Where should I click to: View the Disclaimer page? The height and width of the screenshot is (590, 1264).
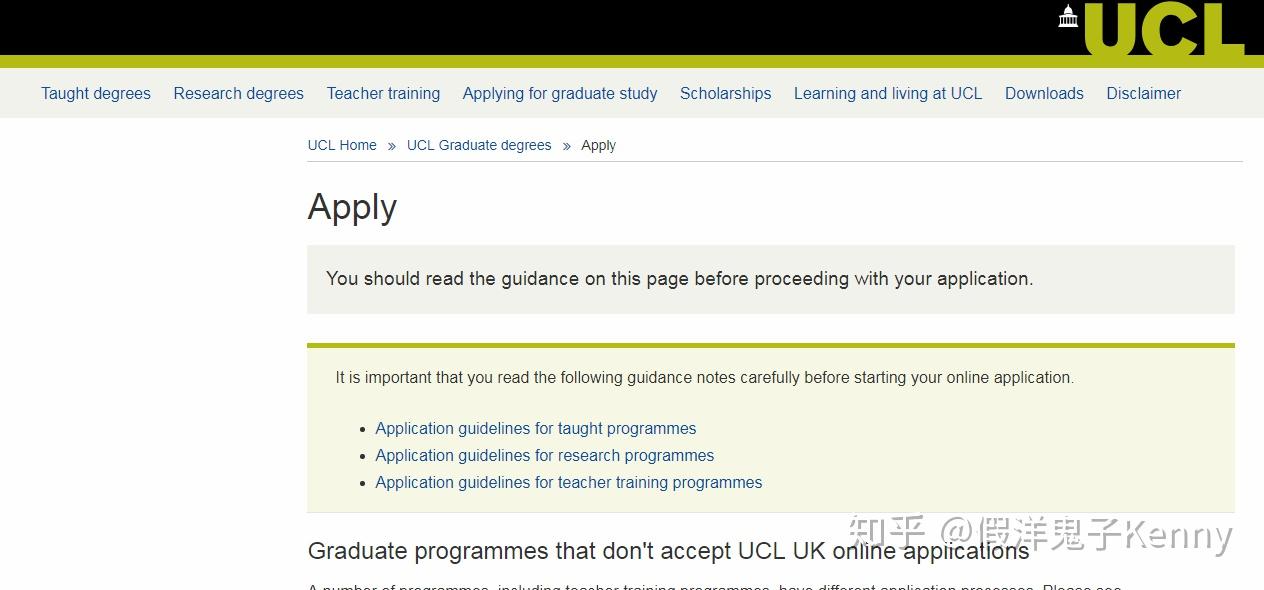(1143, 93)
